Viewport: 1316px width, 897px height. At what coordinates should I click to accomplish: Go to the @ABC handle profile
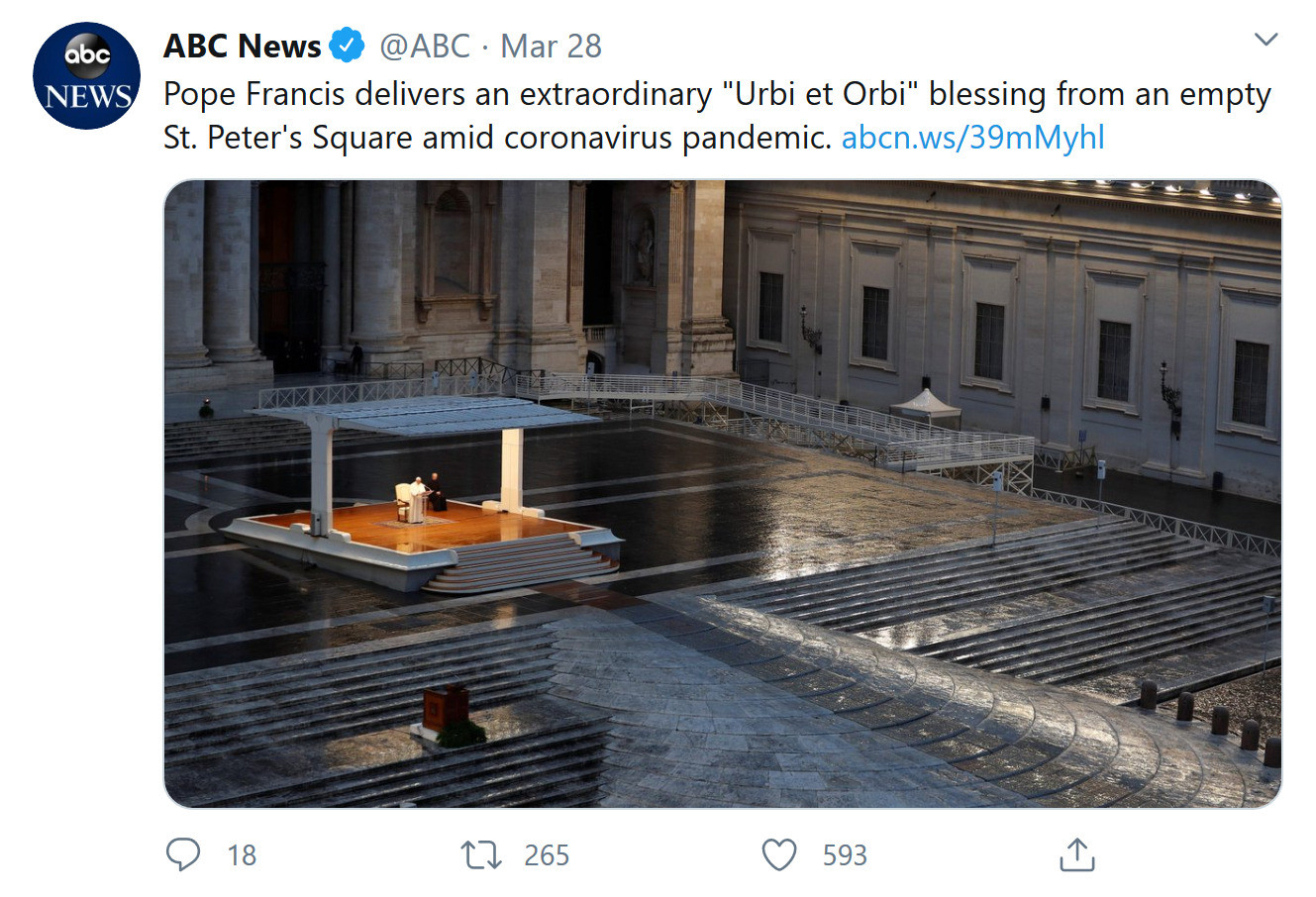coord(425,46)
